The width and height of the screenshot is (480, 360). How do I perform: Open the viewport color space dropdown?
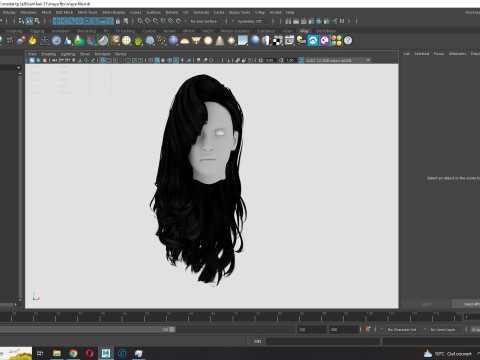(x=338, y=60)
